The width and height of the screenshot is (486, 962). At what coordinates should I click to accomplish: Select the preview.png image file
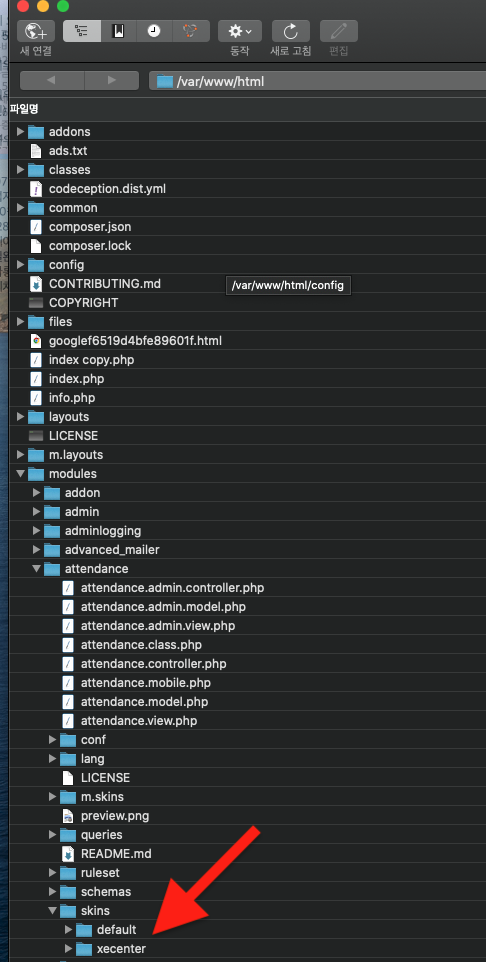pos(115,815)
